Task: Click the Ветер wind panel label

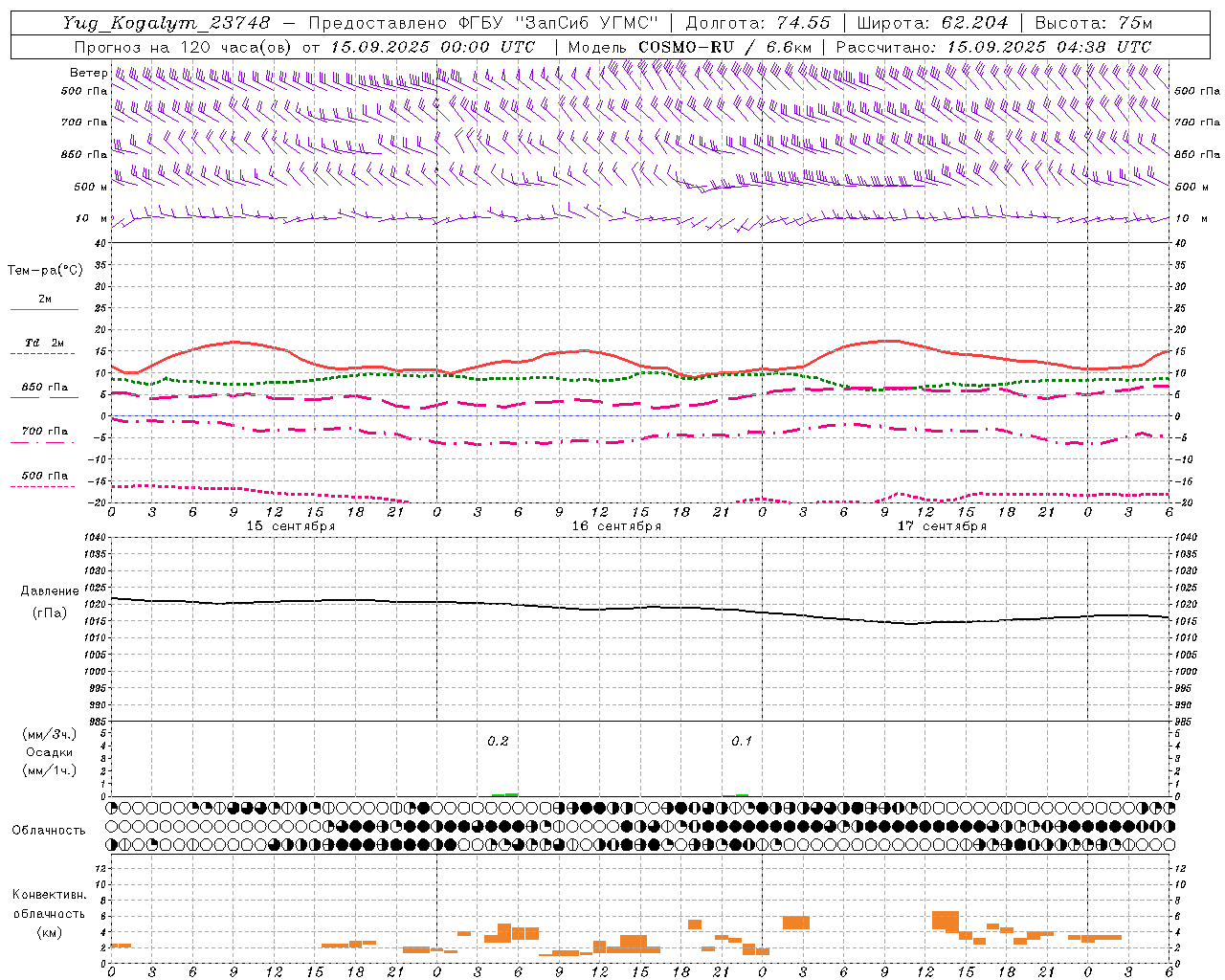Action: click(x=88, y=73)
